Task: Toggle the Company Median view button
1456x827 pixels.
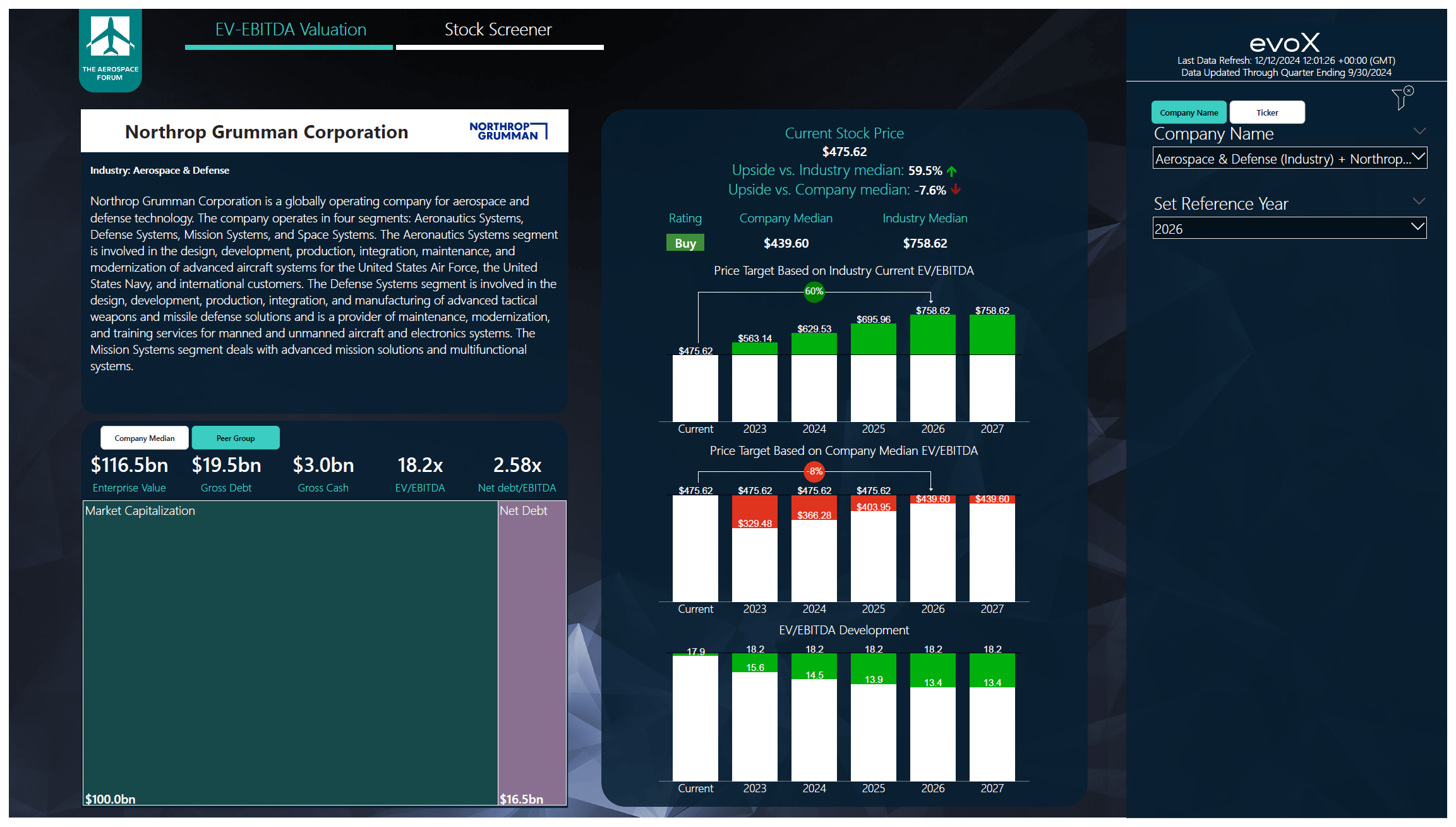Action: (x=145, y=438)
